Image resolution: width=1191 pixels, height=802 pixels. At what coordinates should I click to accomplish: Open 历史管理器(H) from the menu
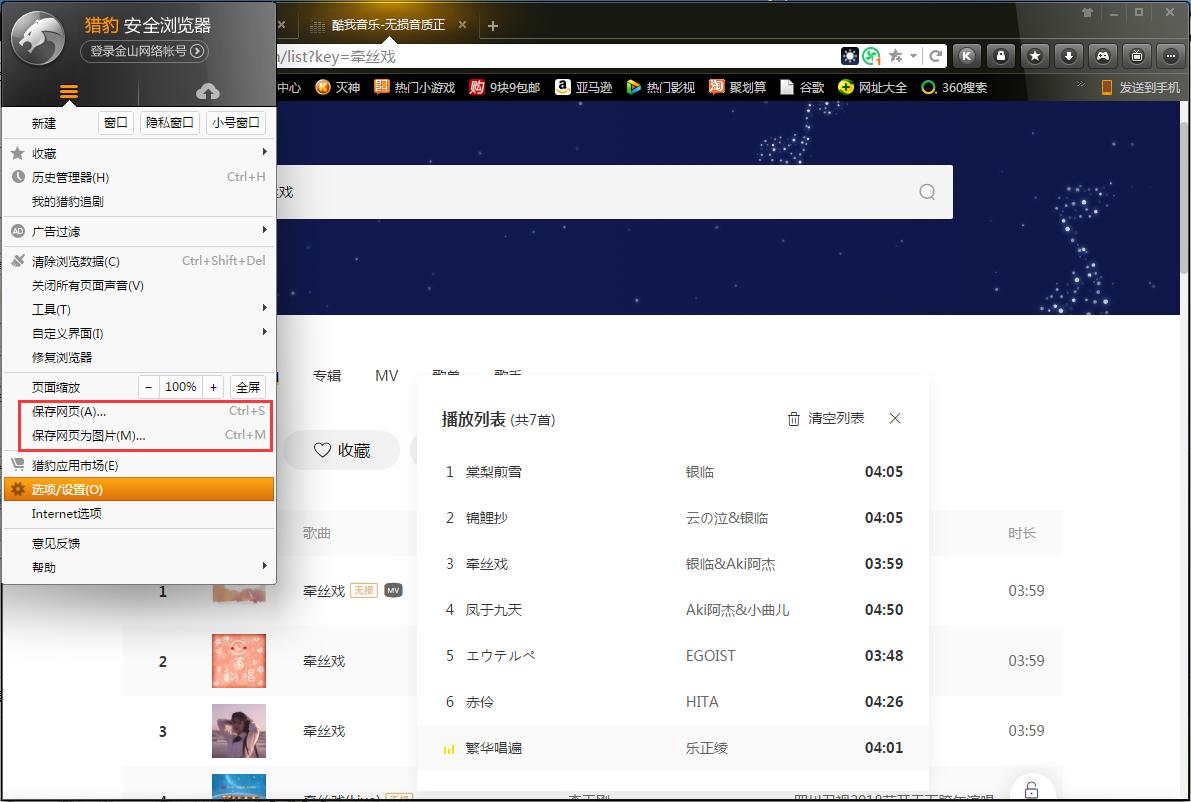70,177
